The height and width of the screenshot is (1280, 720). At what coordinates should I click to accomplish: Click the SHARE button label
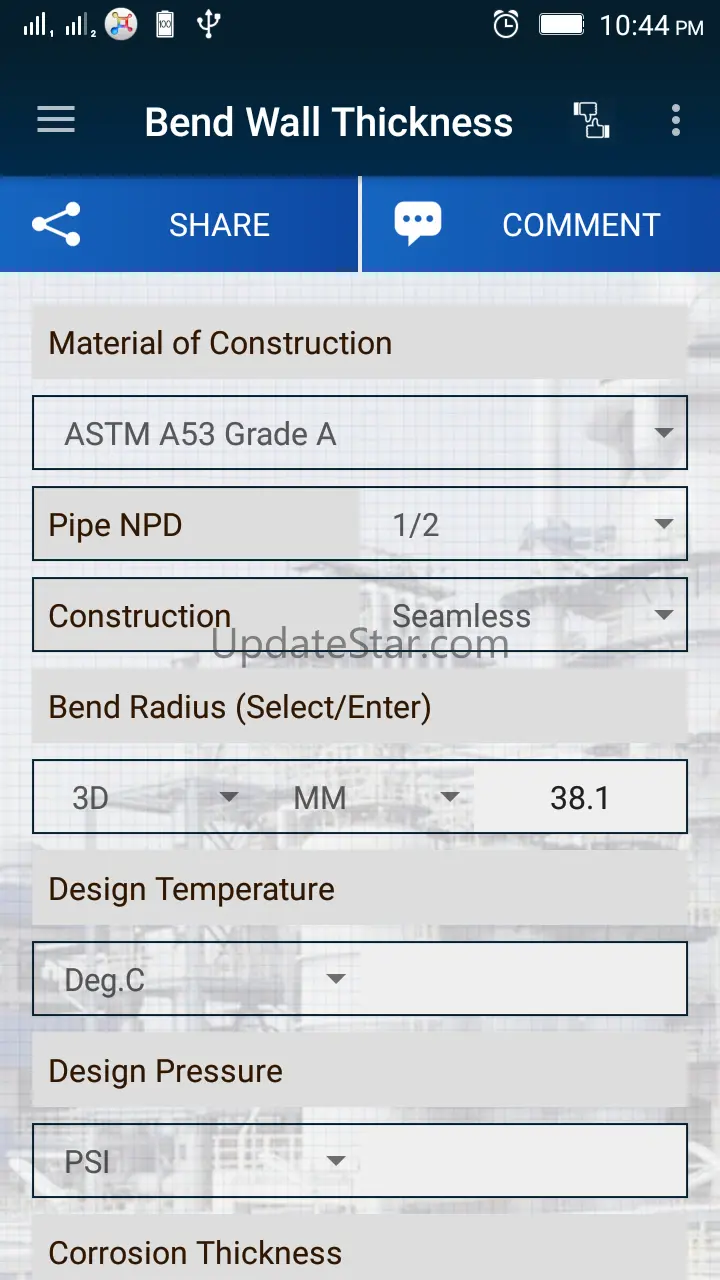pos(219,225)
